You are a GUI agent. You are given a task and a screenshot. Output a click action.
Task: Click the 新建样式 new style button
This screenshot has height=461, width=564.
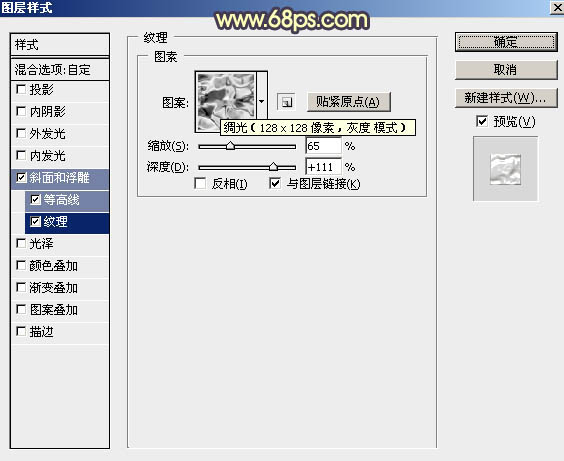click(506, 98)
